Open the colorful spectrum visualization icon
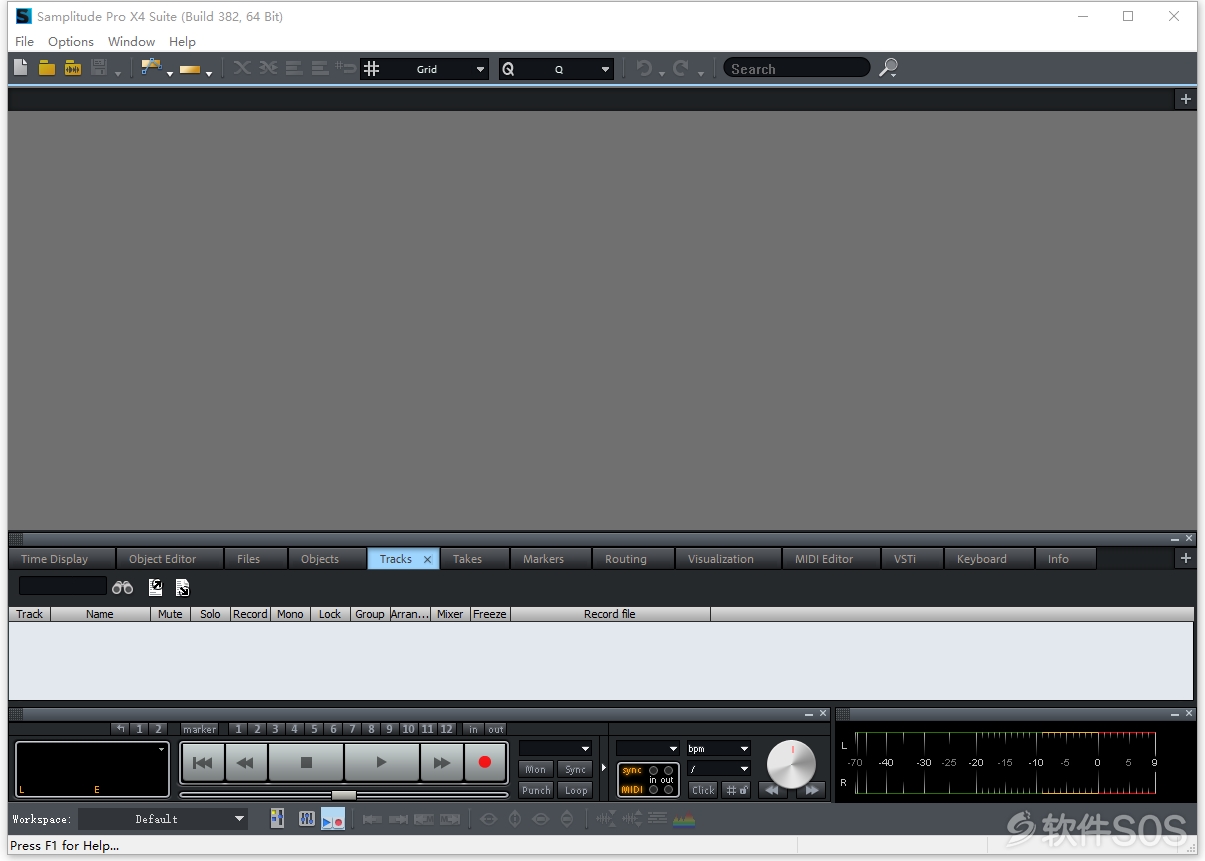 [684, 819]
